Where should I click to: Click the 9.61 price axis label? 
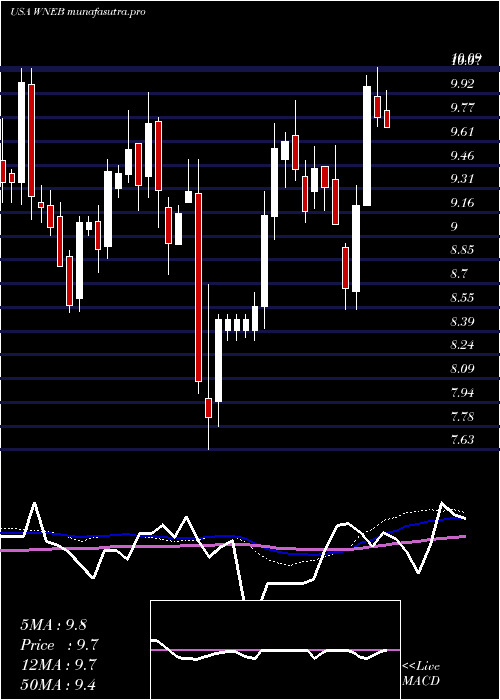[x=463, y=131]
